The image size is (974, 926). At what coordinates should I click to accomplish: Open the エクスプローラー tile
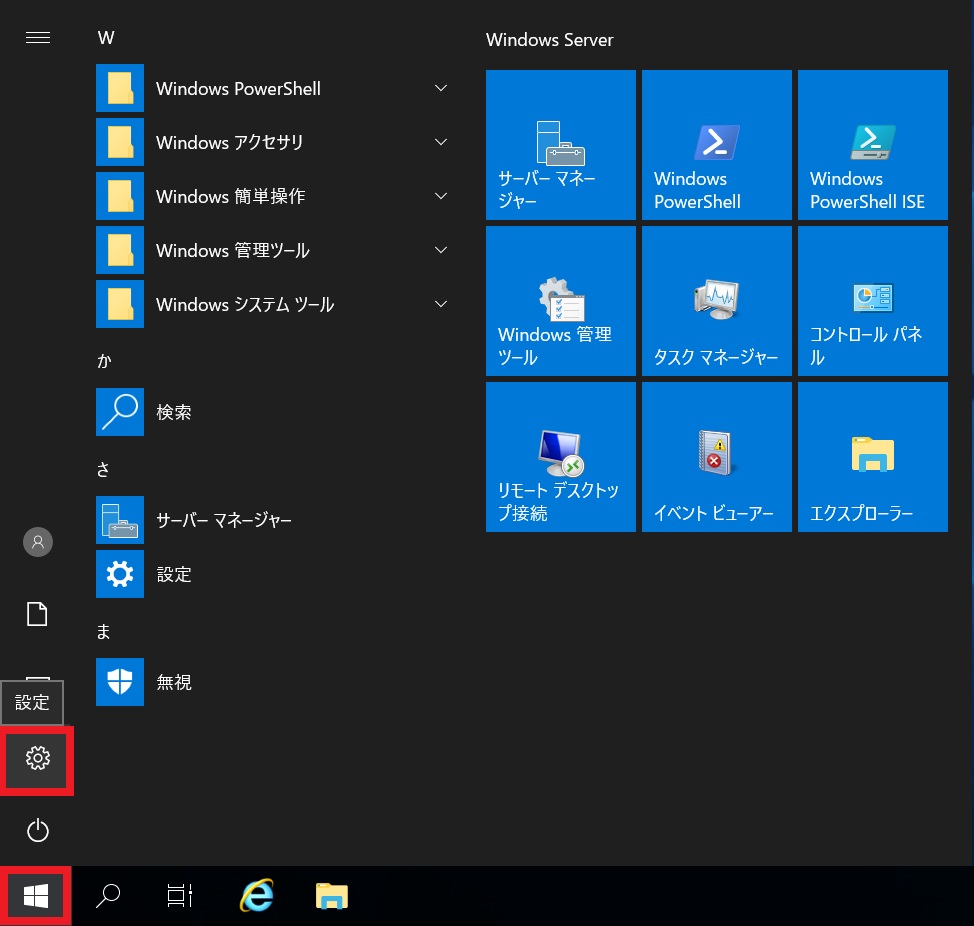pyautogui.click(x=872, y=456)
